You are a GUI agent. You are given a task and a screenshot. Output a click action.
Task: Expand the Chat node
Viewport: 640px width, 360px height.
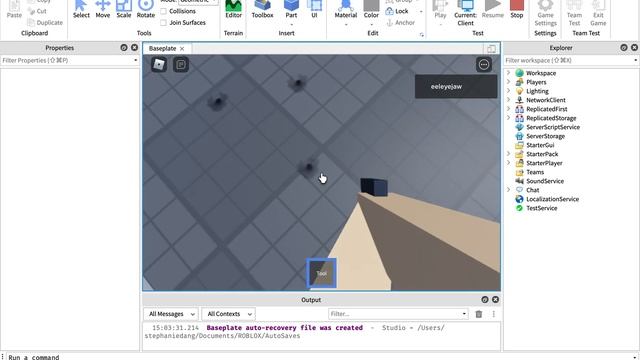(509, 190)
